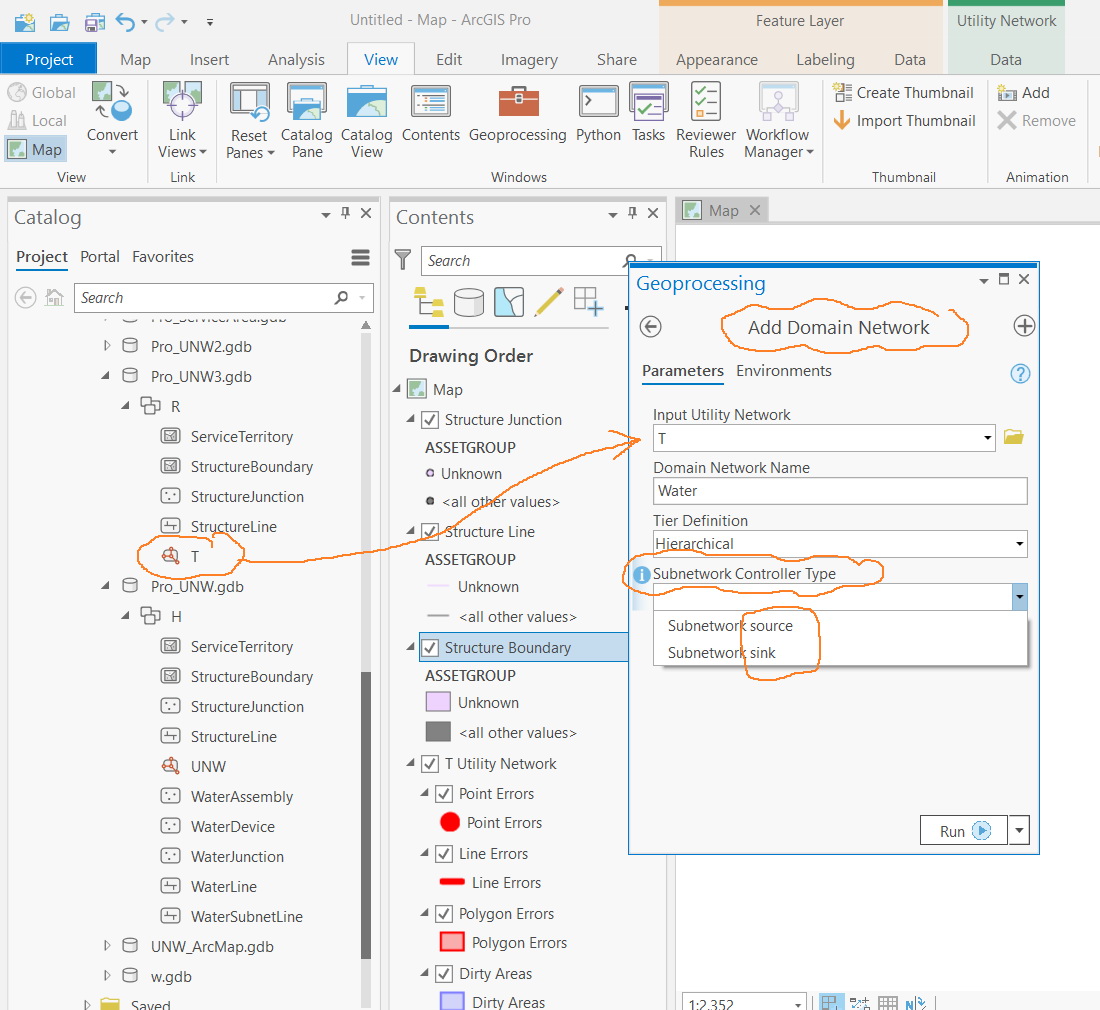Open the Catalog View
The image size is (1100, 1010).
366,121
